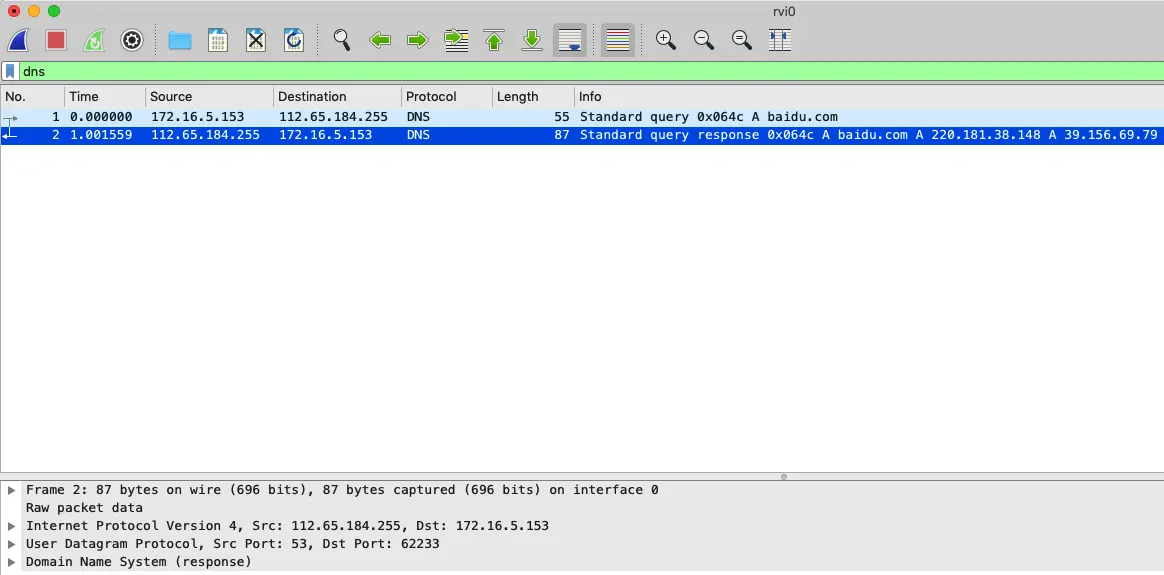Select the Frame 2: 87 bytes line
Image resolution: width=1164 pixels, height=575 pixels.
tap(342, 490)
